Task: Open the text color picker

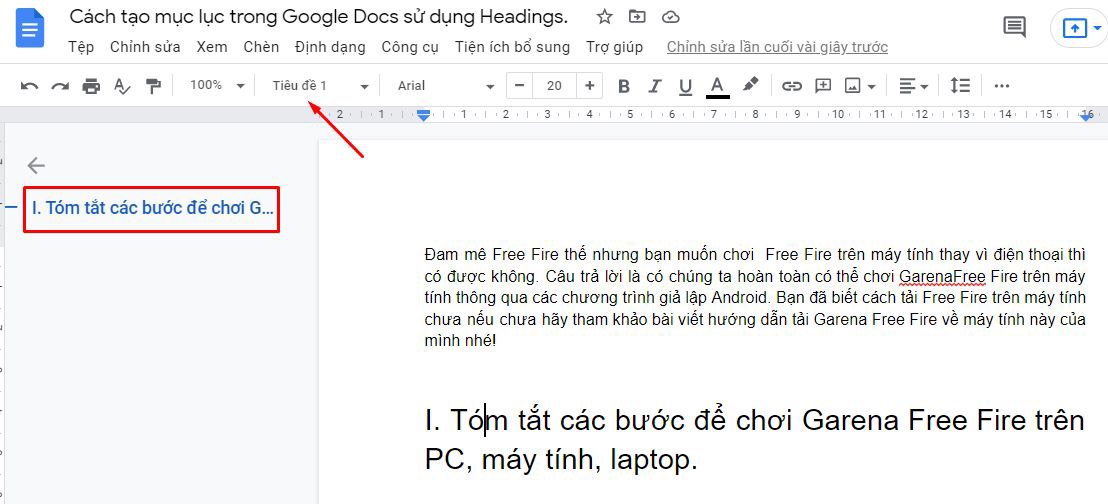Action: pos(717,87)
